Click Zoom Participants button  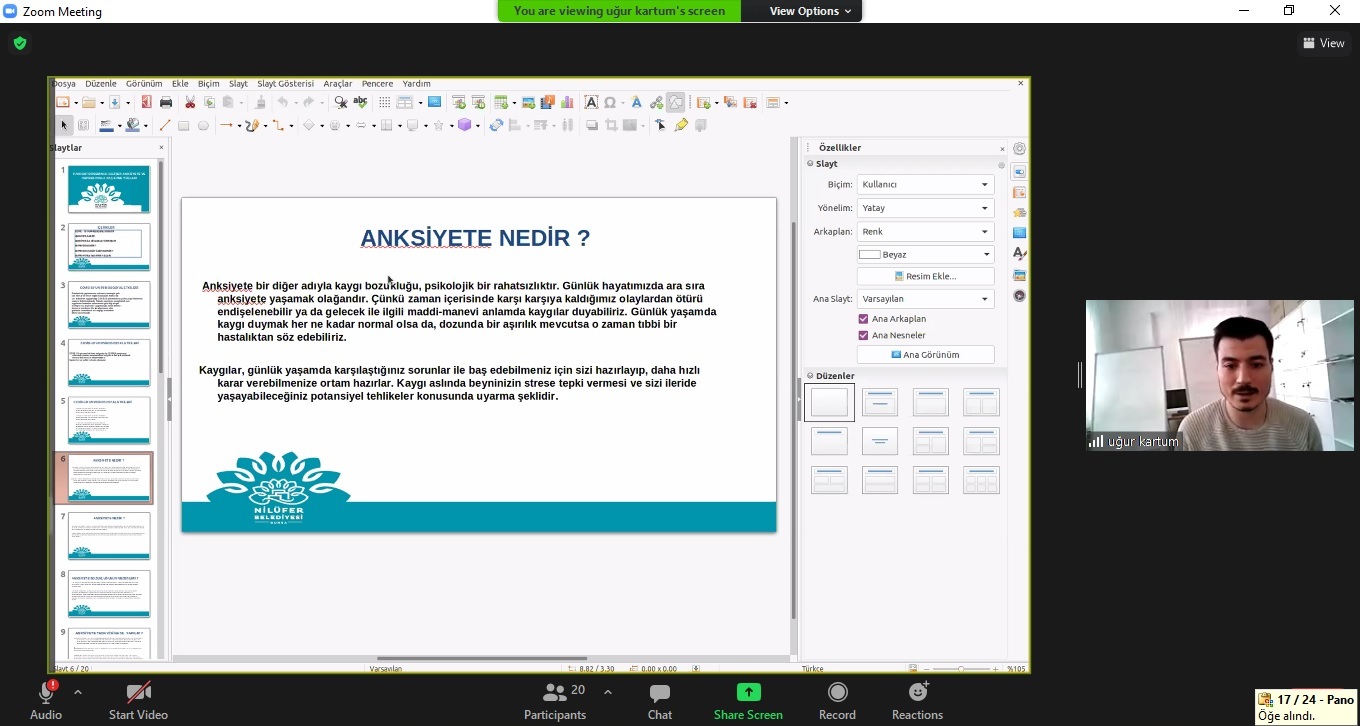point(555,701)
